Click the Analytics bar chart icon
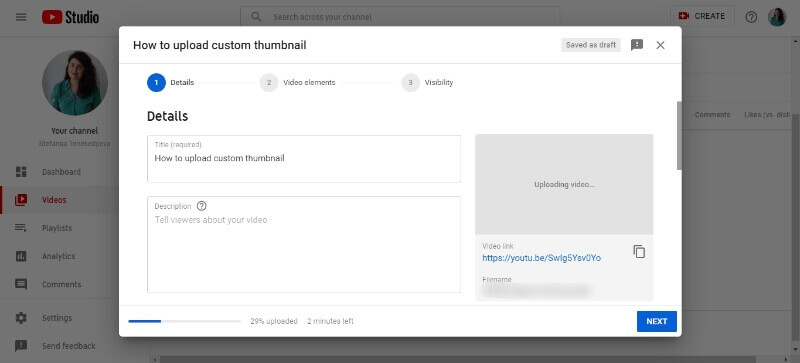Screen dimensions: 800x363 pyautogui.click(x=21, y=256)
